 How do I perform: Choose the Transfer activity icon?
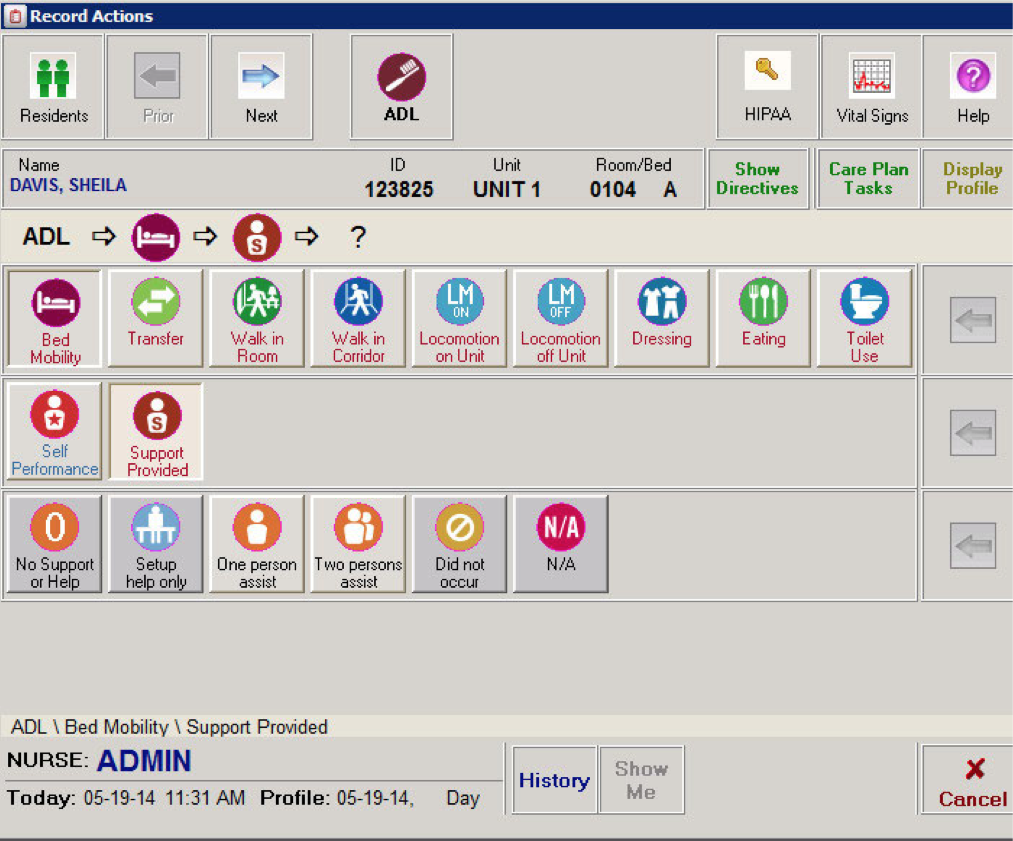coord(155,318)
